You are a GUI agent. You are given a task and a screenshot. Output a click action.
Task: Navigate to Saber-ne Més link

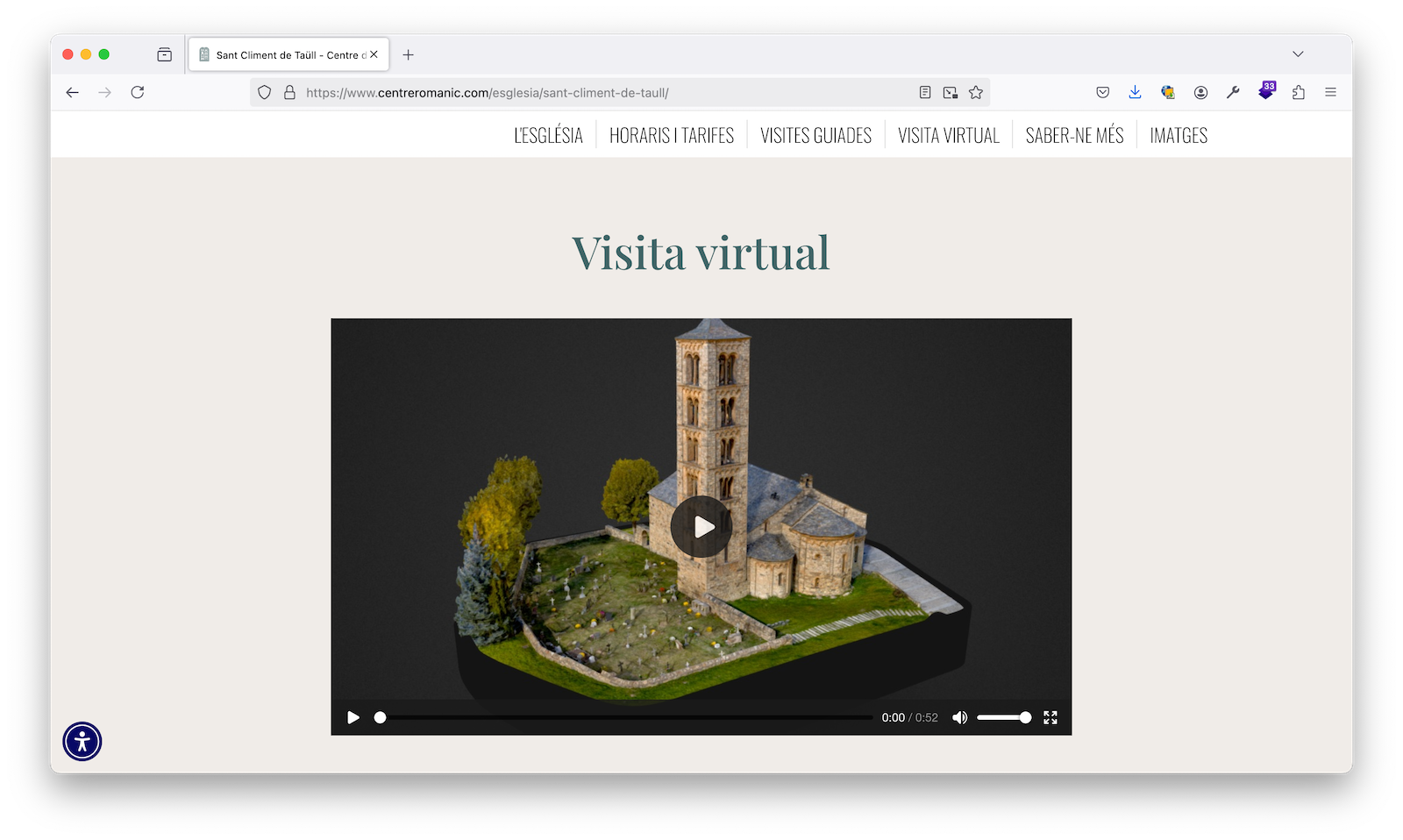tap(1074, 135)
